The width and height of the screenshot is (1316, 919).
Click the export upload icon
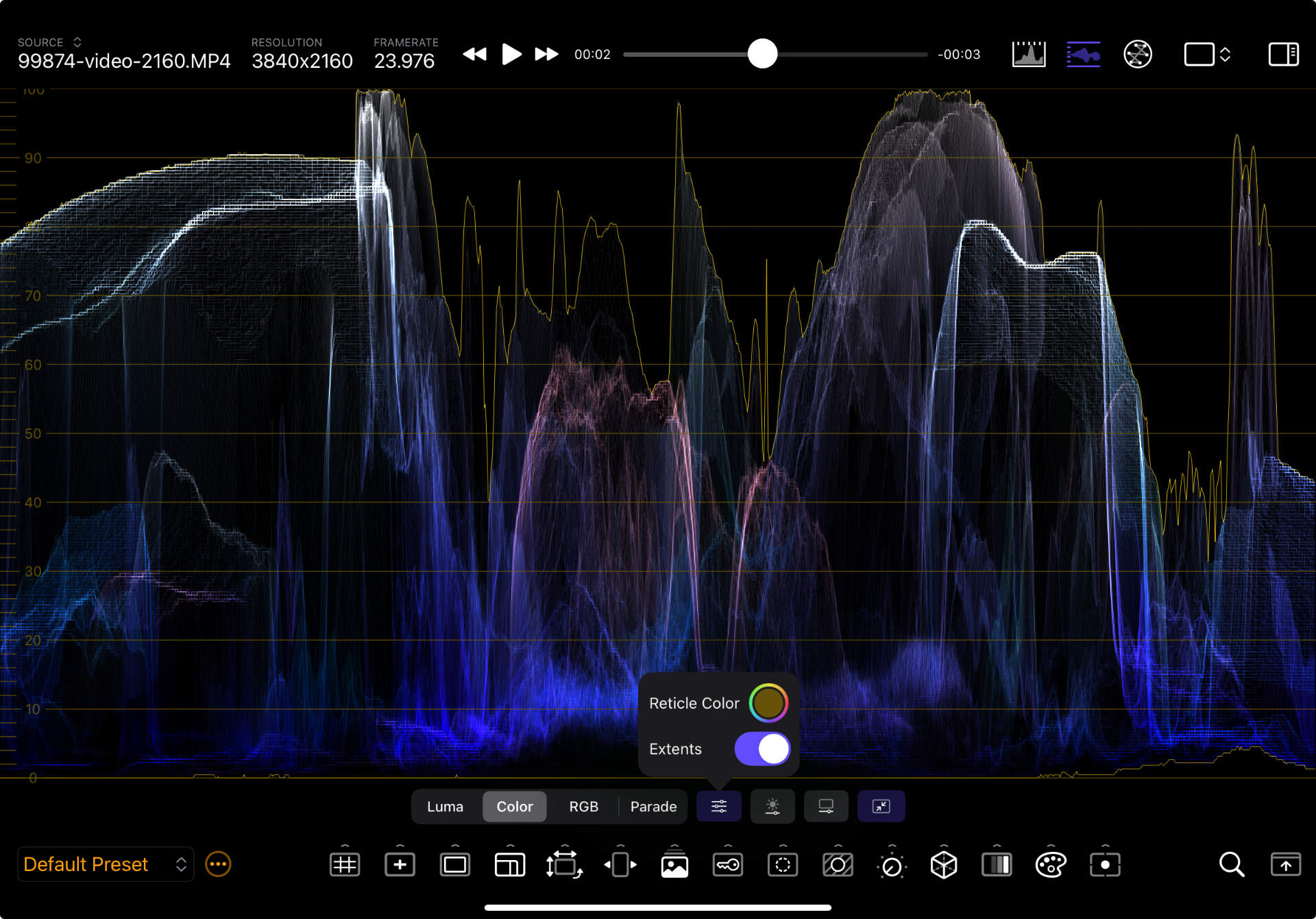pyautogui.click(x=1285, y=865)
